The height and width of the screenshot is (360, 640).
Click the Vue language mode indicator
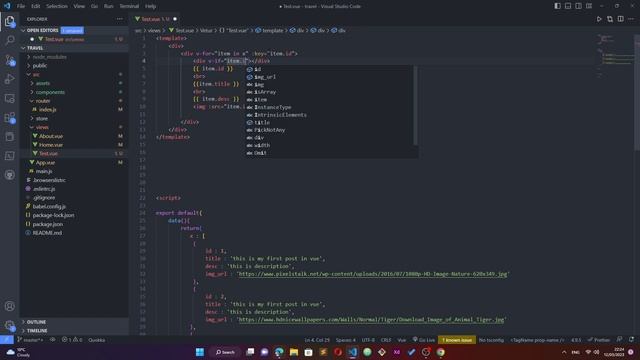click(402, 340)
